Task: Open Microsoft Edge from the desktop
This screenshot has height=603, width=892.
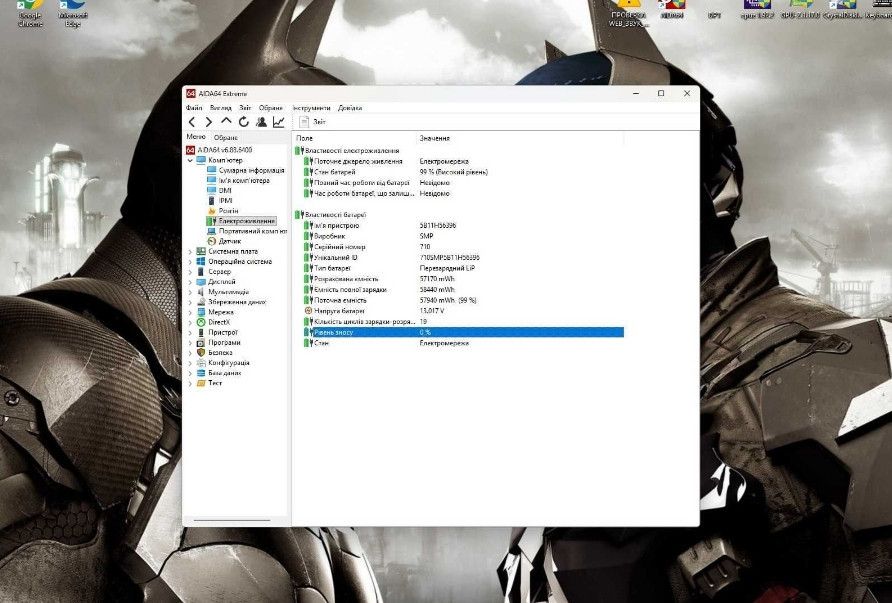Action: pyautogui.click(x=72, y=12)
